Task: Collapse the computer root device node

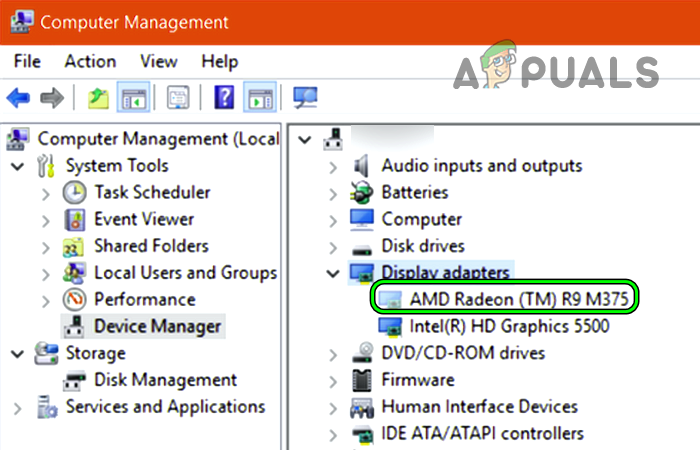Action: [x=305, y=140]
